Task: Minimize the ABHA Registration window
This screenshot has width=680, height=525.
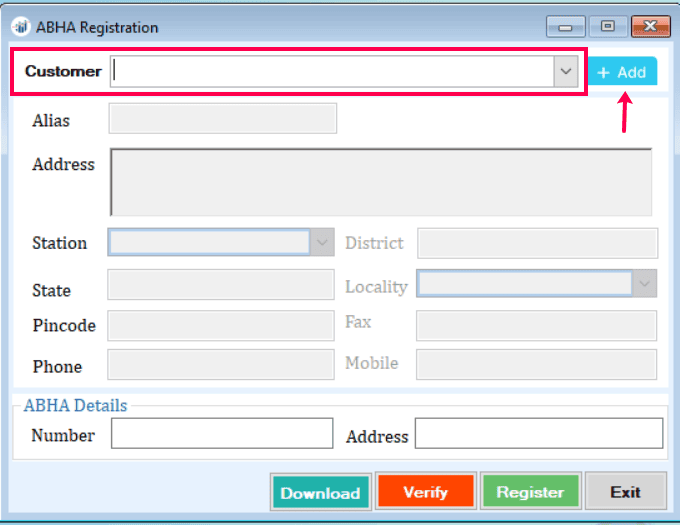Action: (566, 27)
